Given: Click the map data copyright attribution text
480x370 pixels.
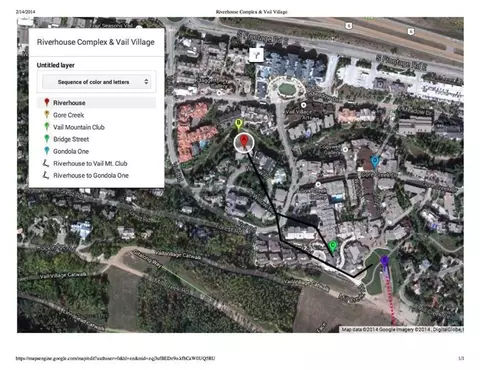Looking at the screenshot, I should point(402,329).
